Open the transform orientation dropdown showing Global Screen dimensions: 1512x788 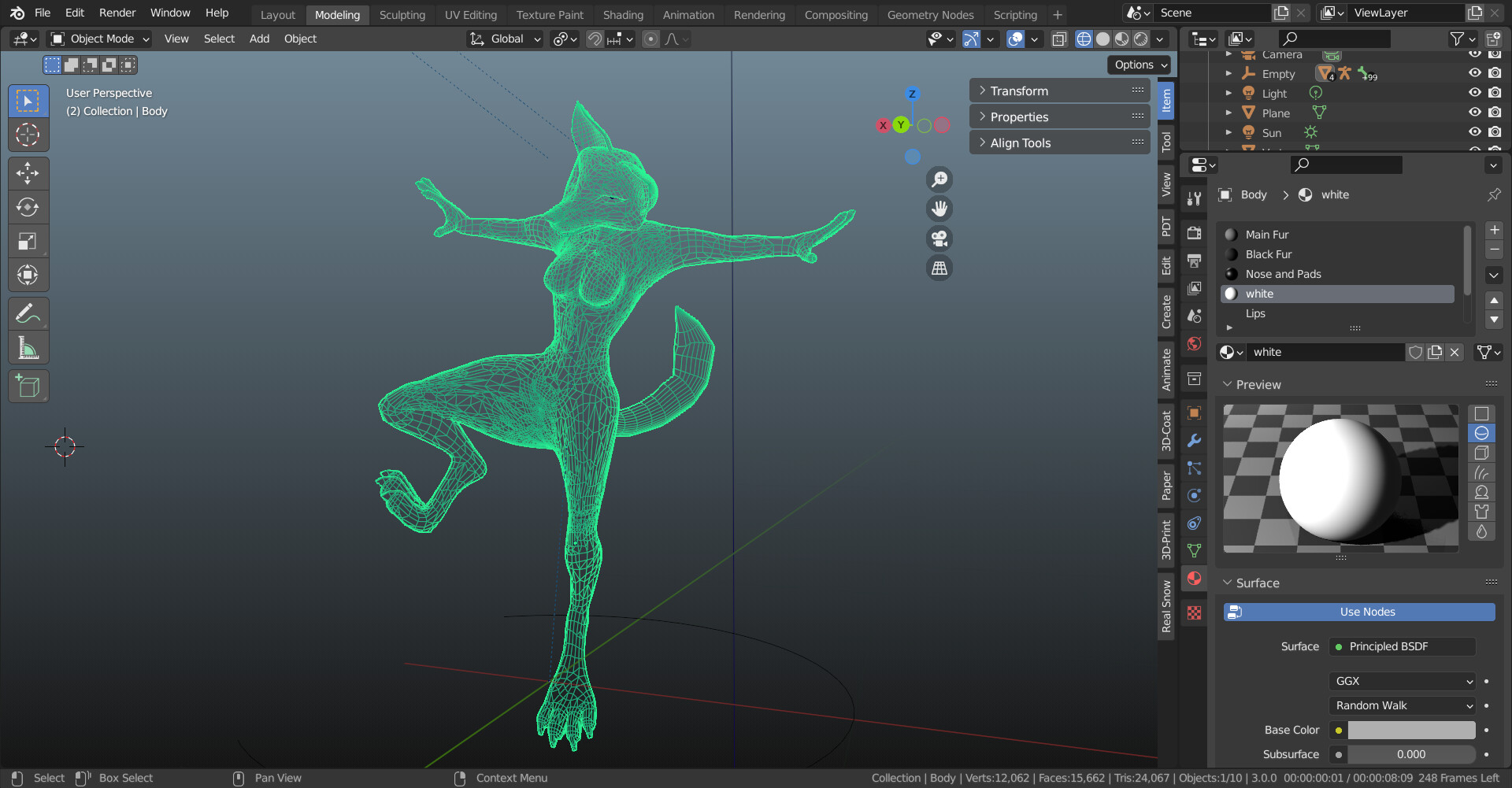[x=504, y=39]
